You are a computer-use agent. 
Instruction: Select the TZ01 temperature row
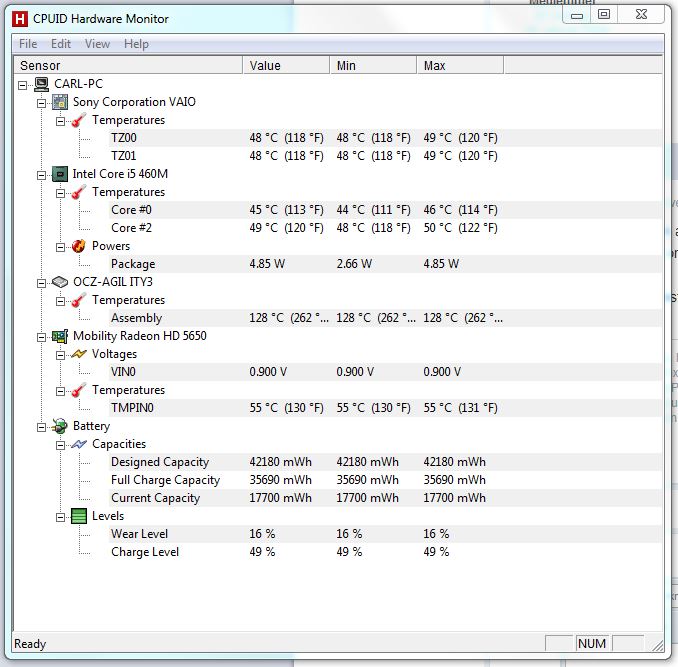click(385, 156)
